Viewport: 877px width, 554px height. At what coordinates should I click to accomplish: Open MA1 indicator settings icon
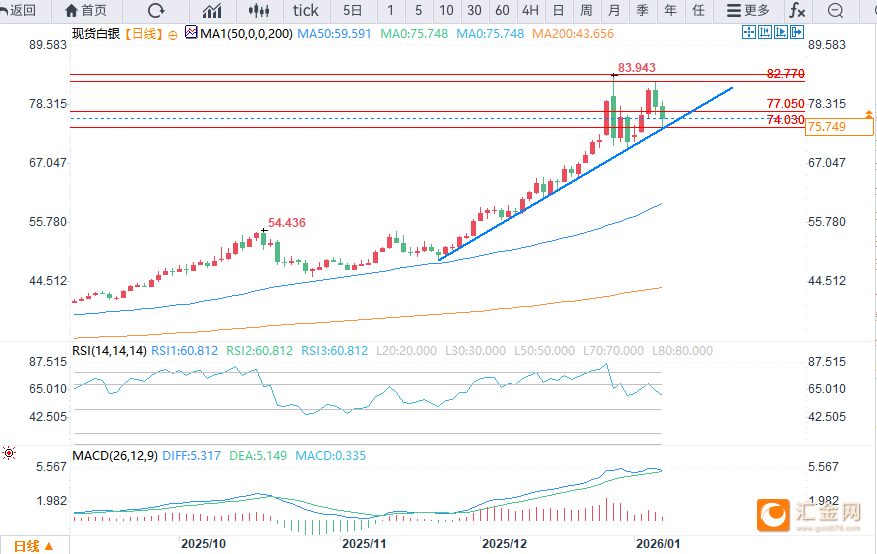(191, 33)
